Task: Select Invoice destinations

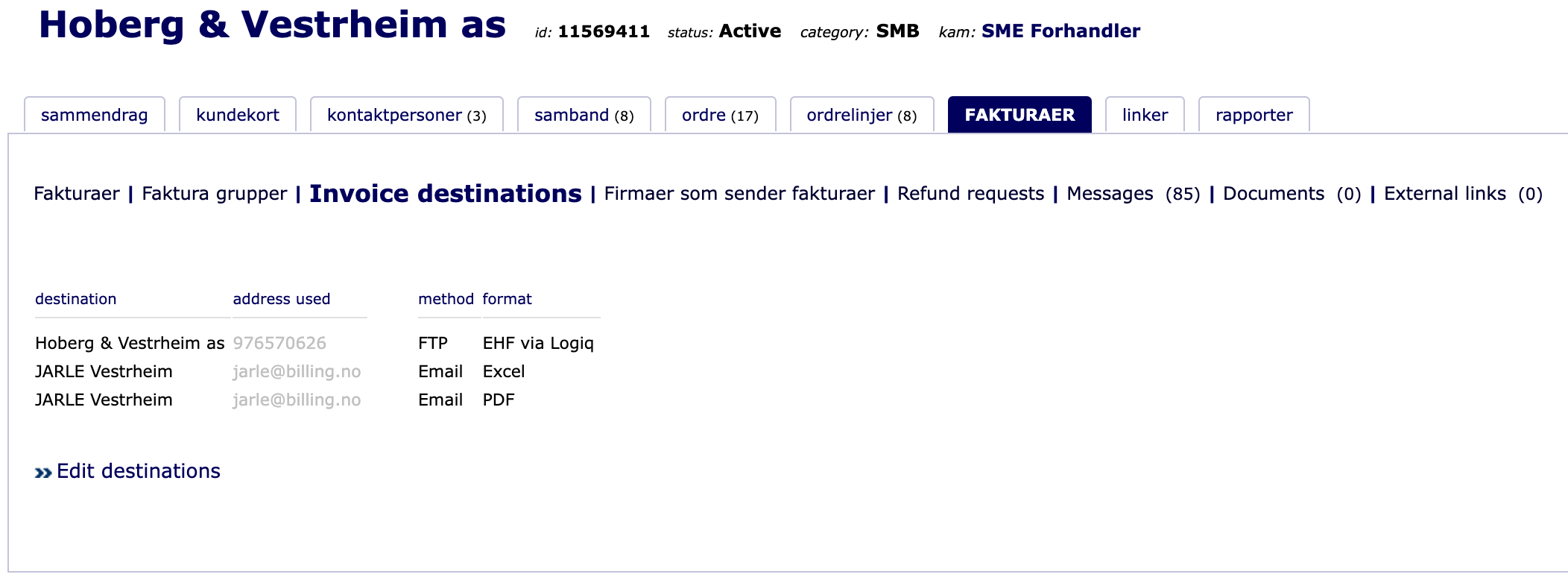Action: [445, 193]
